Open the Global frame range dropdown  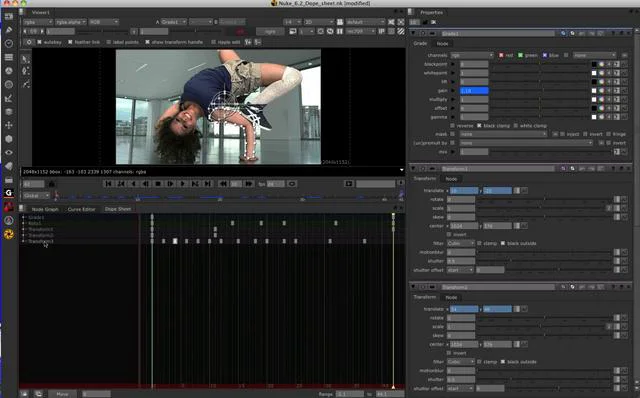[36, 196]
